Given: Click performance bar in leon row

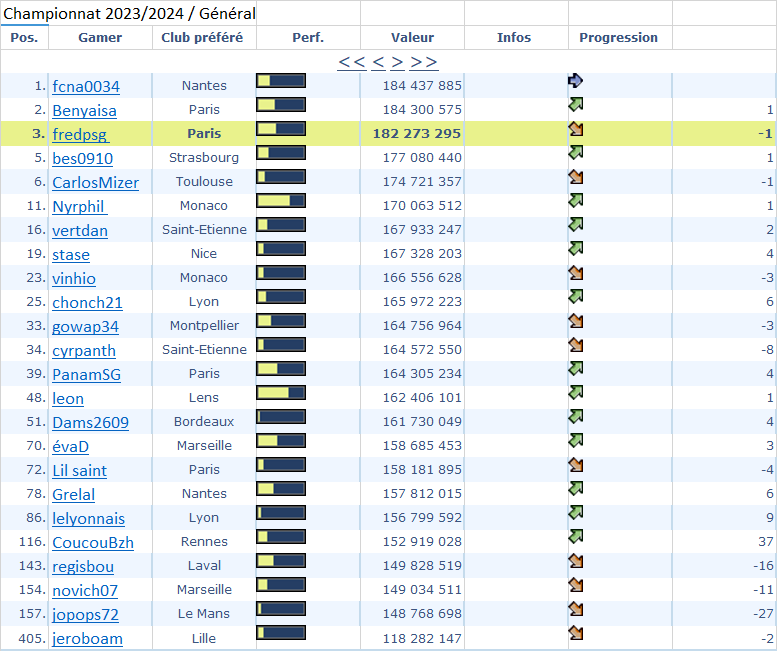Looking at the screenshot, I should point(281,393).
